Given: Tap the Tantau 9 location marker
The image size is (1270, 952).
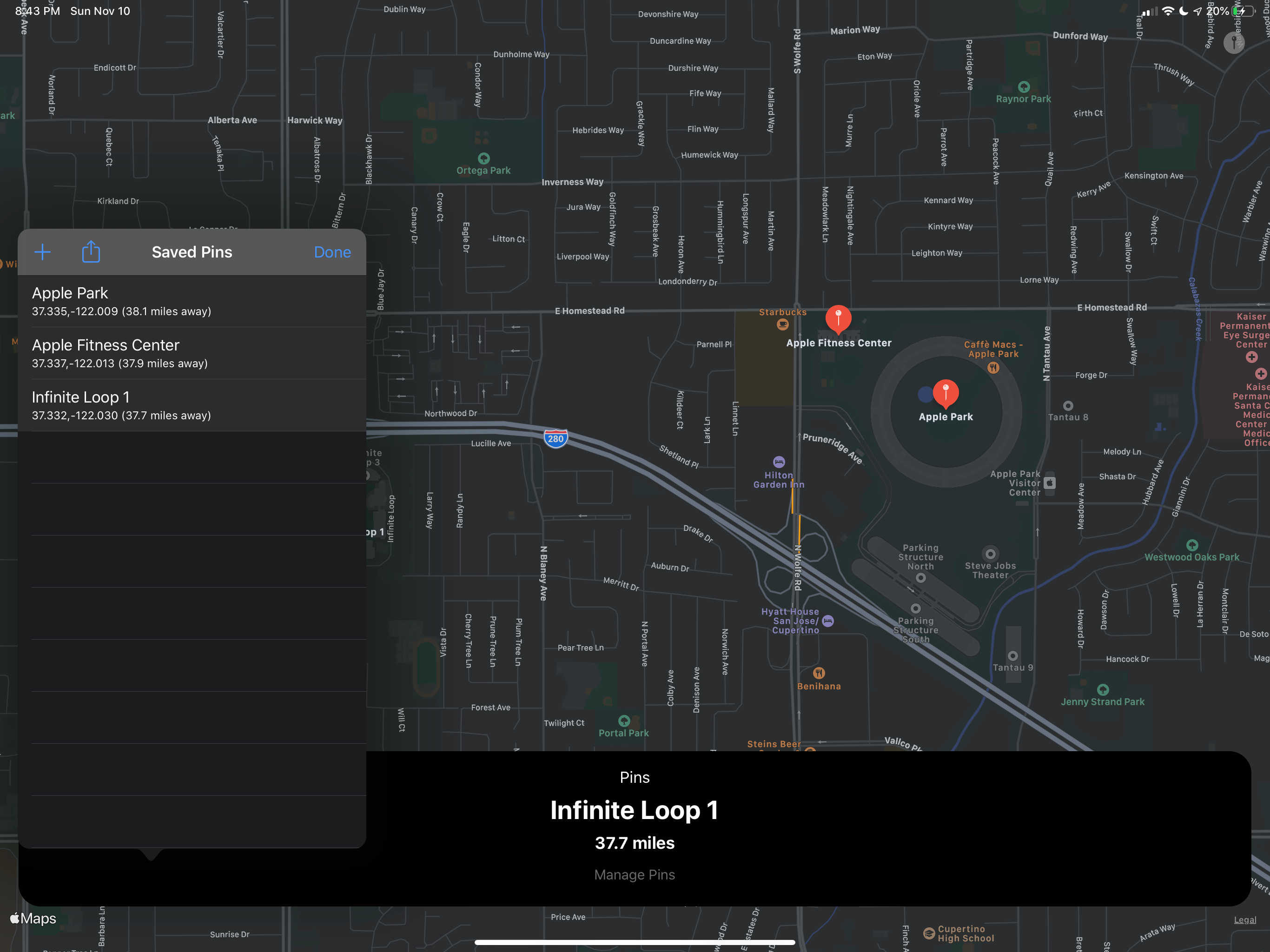Looking at the screenshot, I should tap(1013, 656).
